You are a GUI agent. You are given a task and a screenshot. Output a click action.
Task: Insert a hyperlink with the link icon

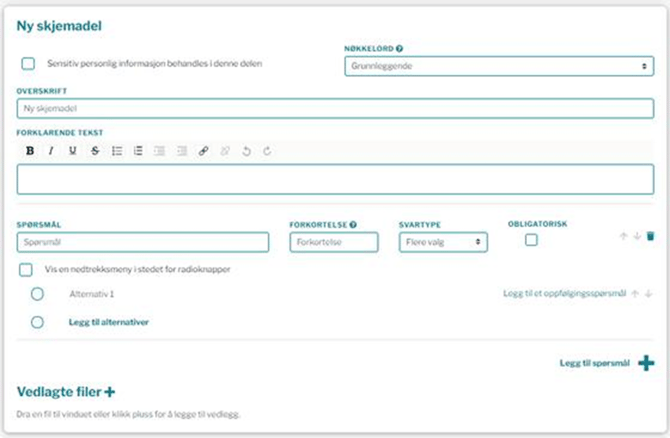[203, 151]
